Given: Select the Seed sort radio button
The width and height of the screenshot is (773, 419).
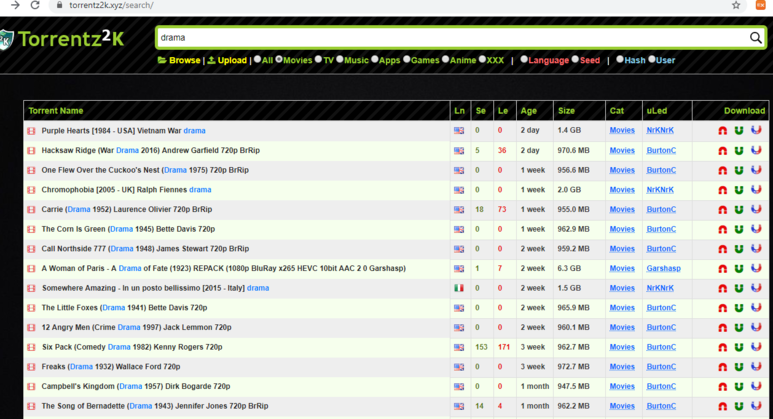Looking at the screenshot, I should click(575, 60).
